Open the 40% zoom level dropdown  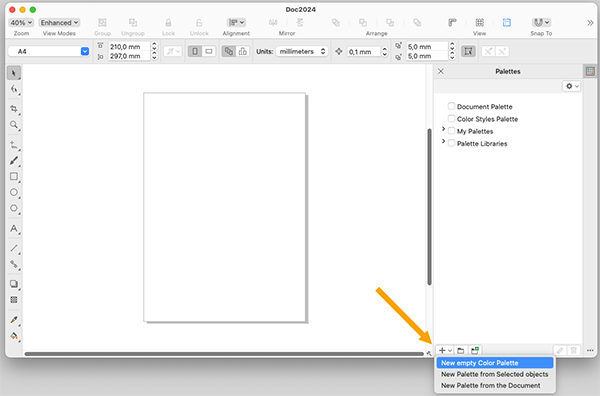click(x=21, y=23)
